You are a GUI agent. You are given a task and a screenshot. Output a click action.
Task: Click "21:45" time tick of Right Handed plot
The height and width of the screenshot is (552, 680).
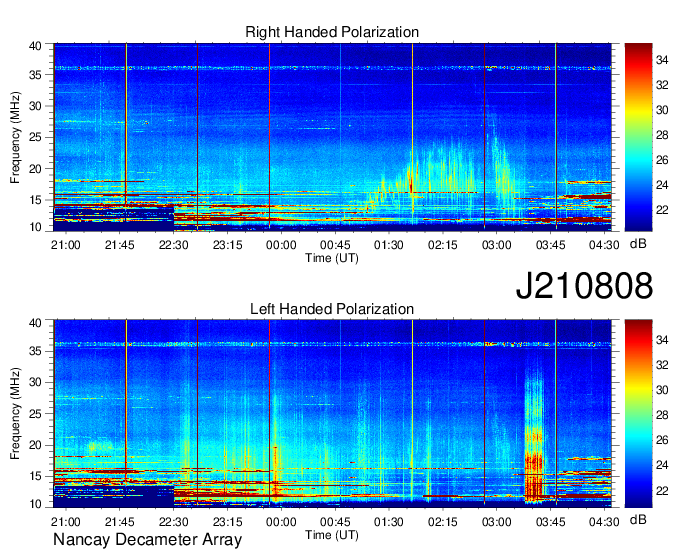point(120,245)
